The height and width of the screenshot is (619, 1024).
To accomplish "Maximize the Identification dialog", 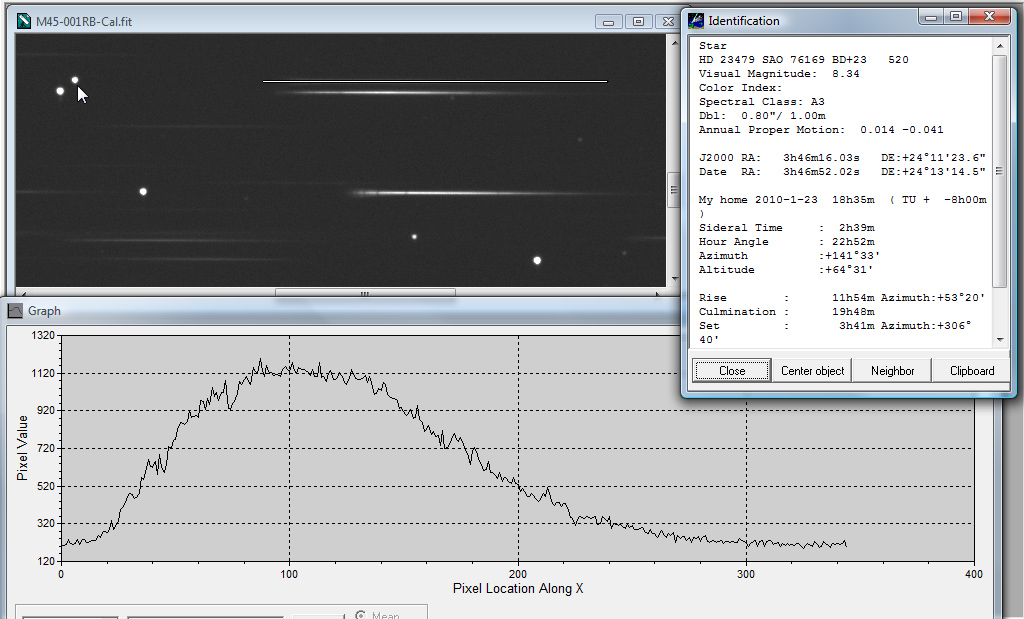I will pos(956,17).
